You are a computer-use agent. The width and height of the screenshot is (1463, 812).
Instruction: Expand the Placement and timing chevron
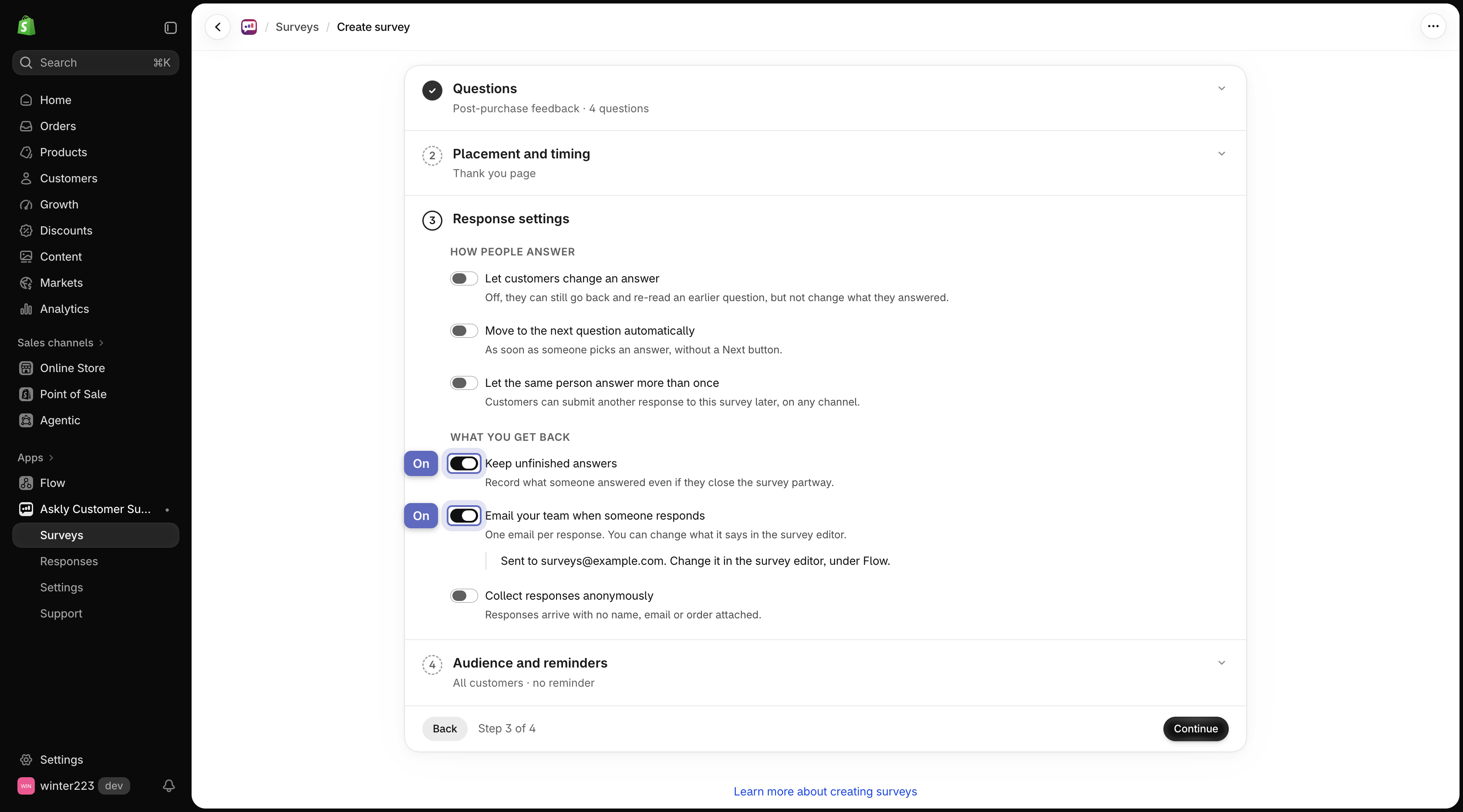(1222, 154)
